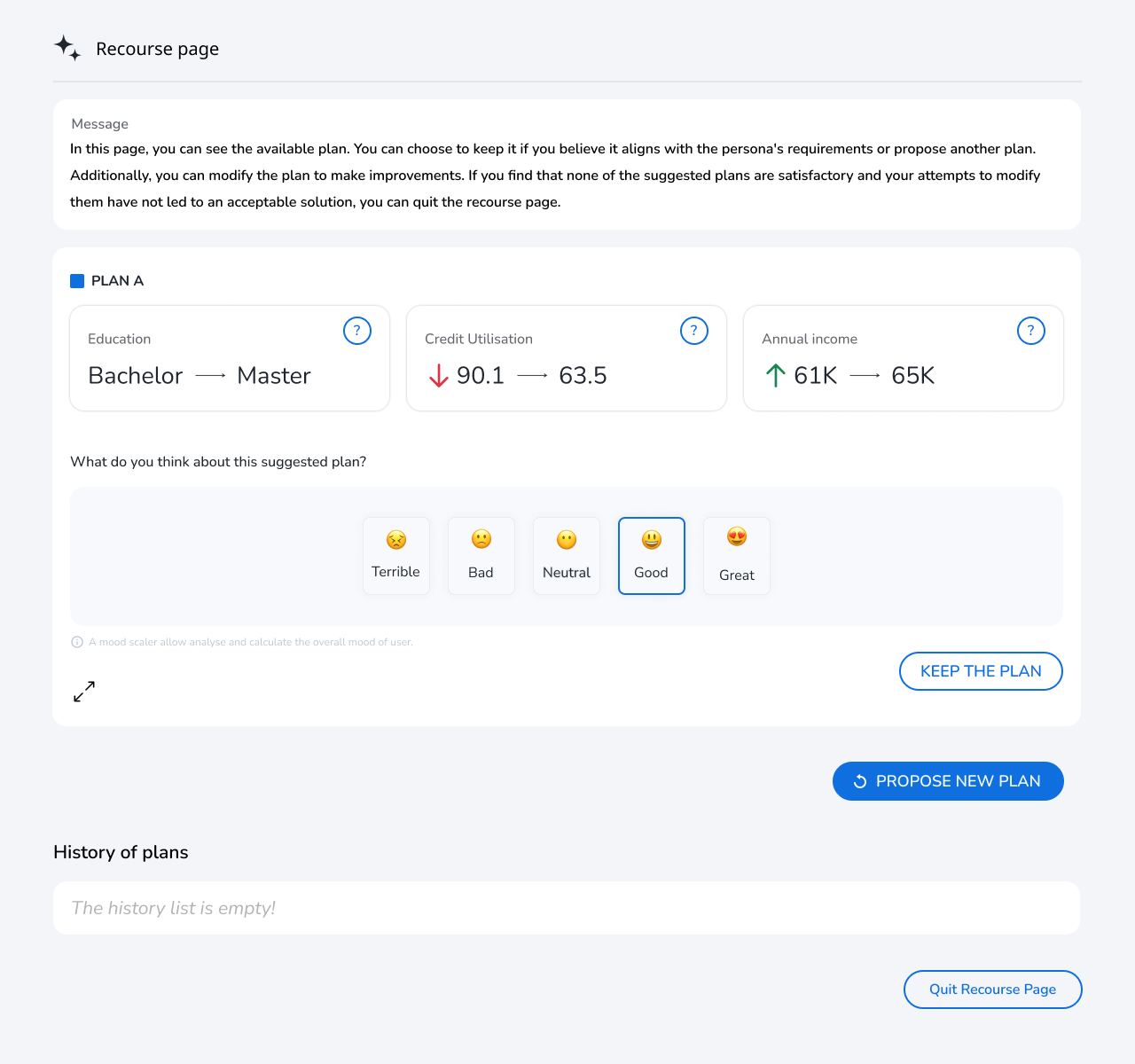
Task: Click the Education Bachelor to Master card
Action: pyautogui.click(x=230, y=358)
